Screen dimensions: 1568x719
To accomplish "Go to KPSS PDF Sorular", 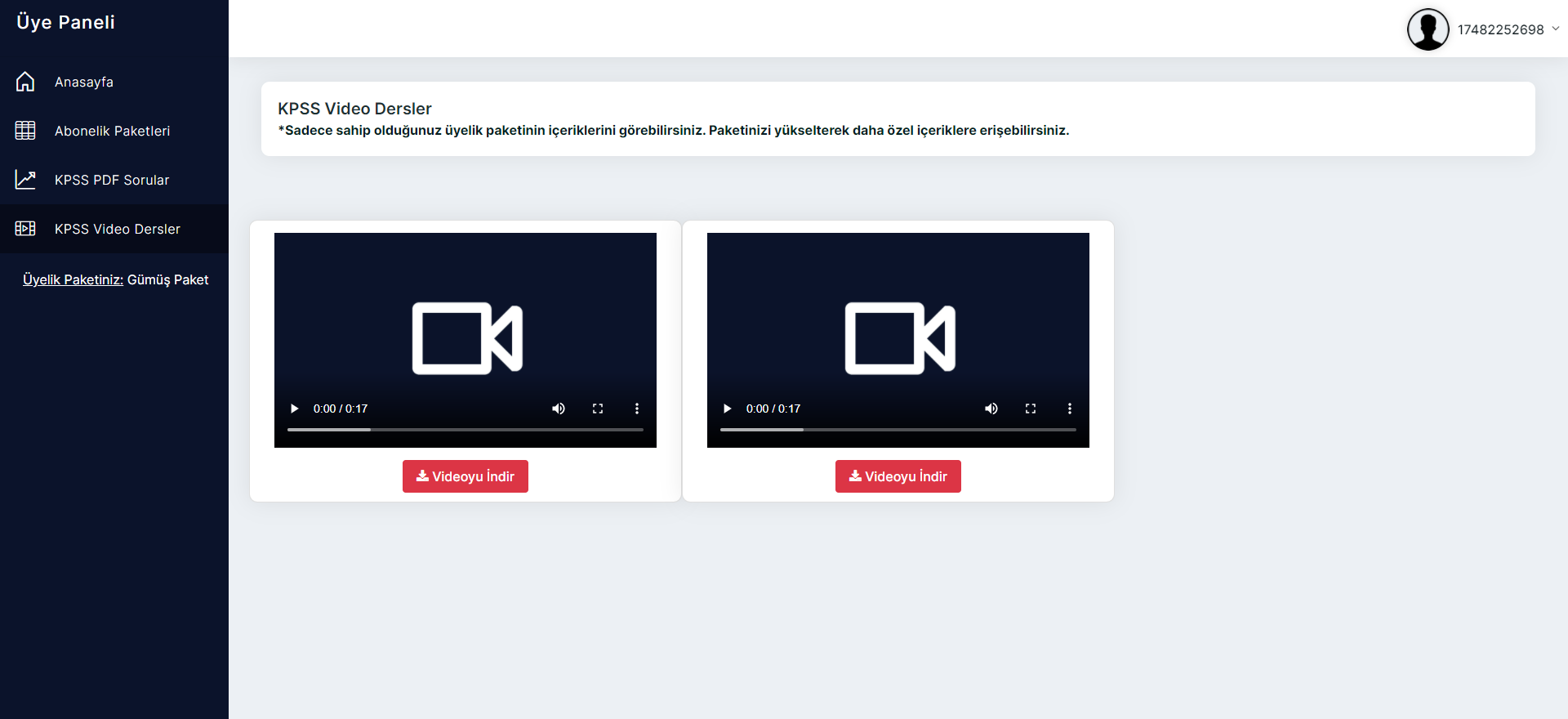I will pyautogui.click(x=114, y=180).
